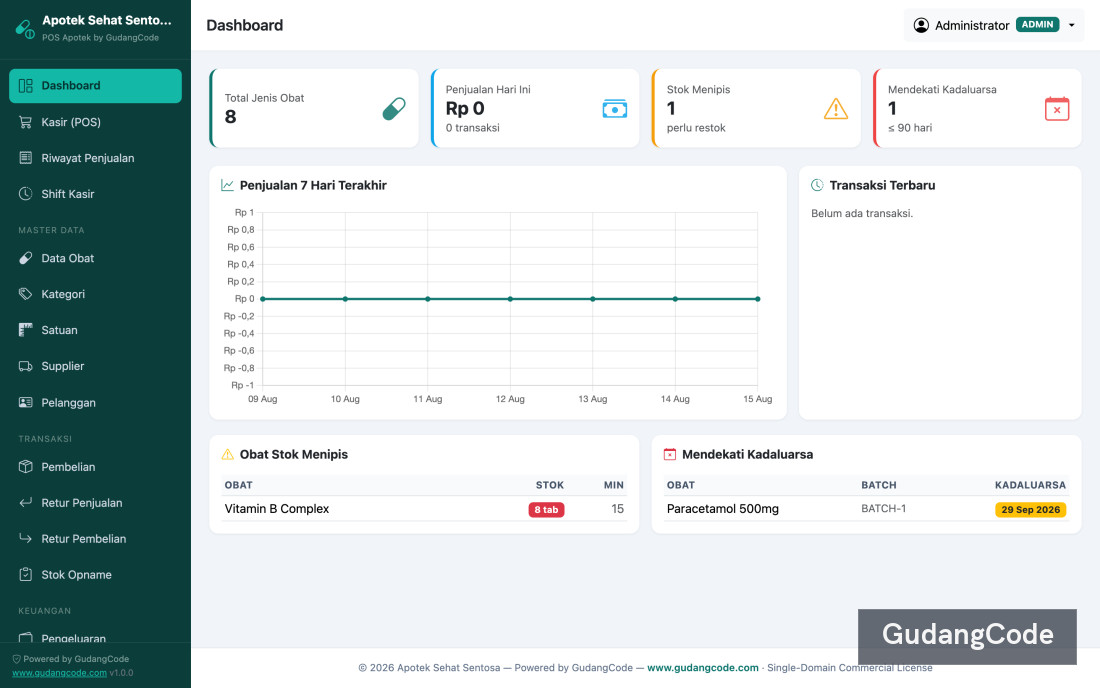This screenshot has width=1100, height=688.
Task: Click the Satuan ruler icon
Action: click(x=25, y=330)
